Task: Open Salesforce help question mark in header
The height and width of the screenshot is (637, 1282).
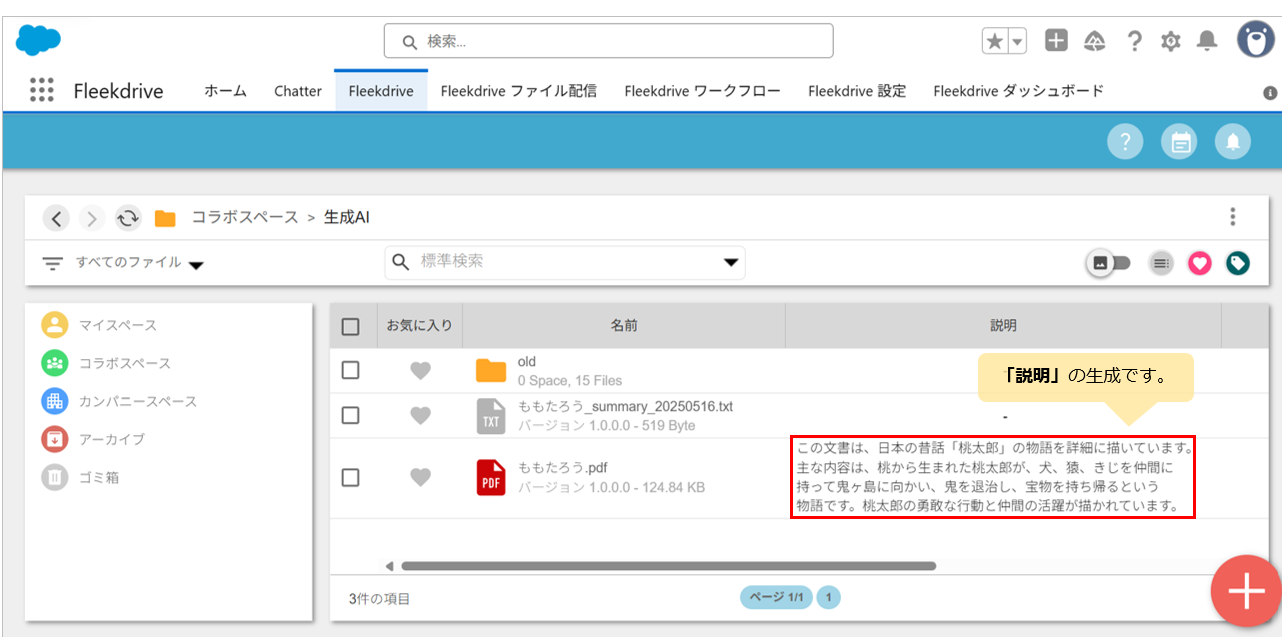Action: coord(1134,40)
